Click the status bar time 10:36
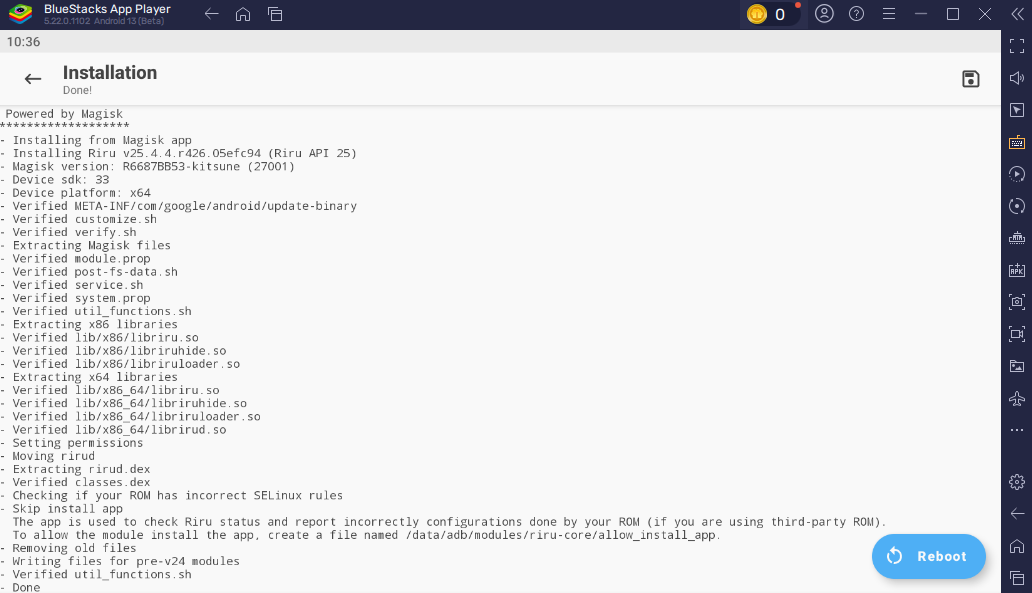The image size is (1032, 593). tap(24, 41)
